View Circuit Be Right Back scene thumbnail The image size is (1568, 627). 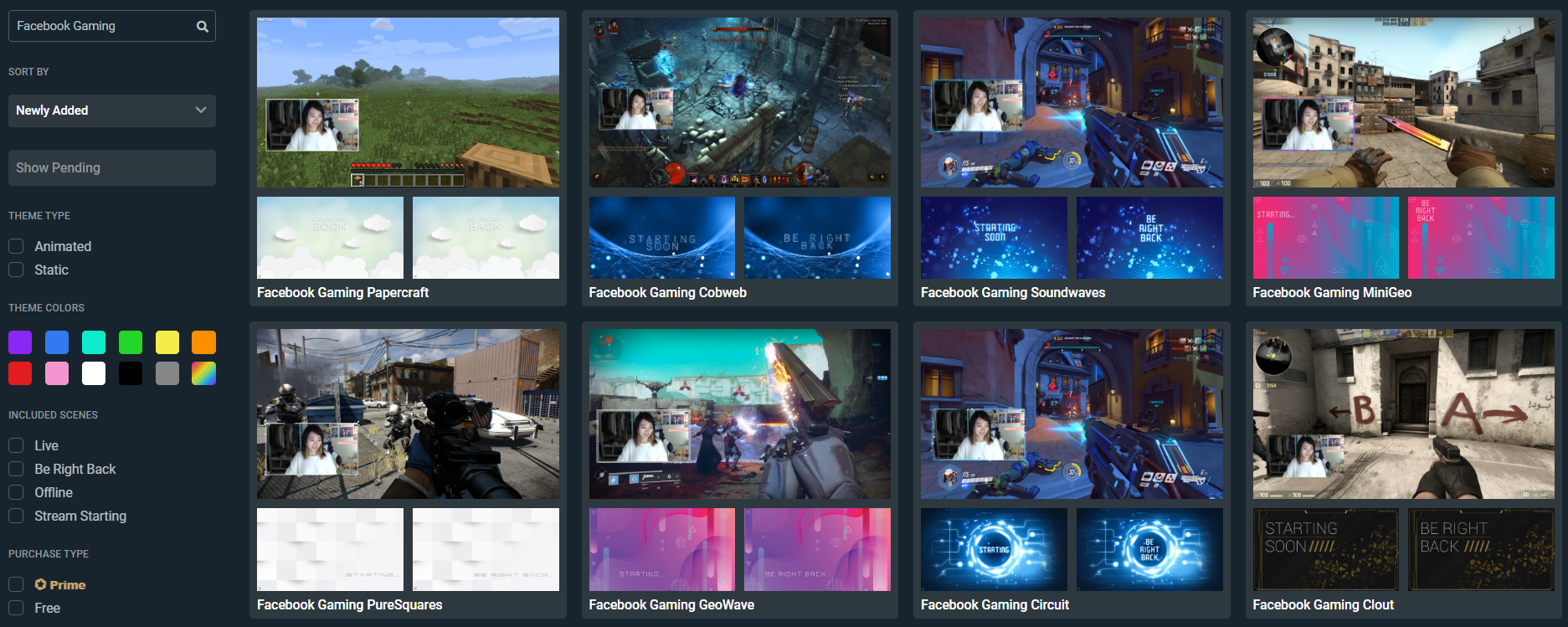pyautogui.click(x=1149, y=549)
